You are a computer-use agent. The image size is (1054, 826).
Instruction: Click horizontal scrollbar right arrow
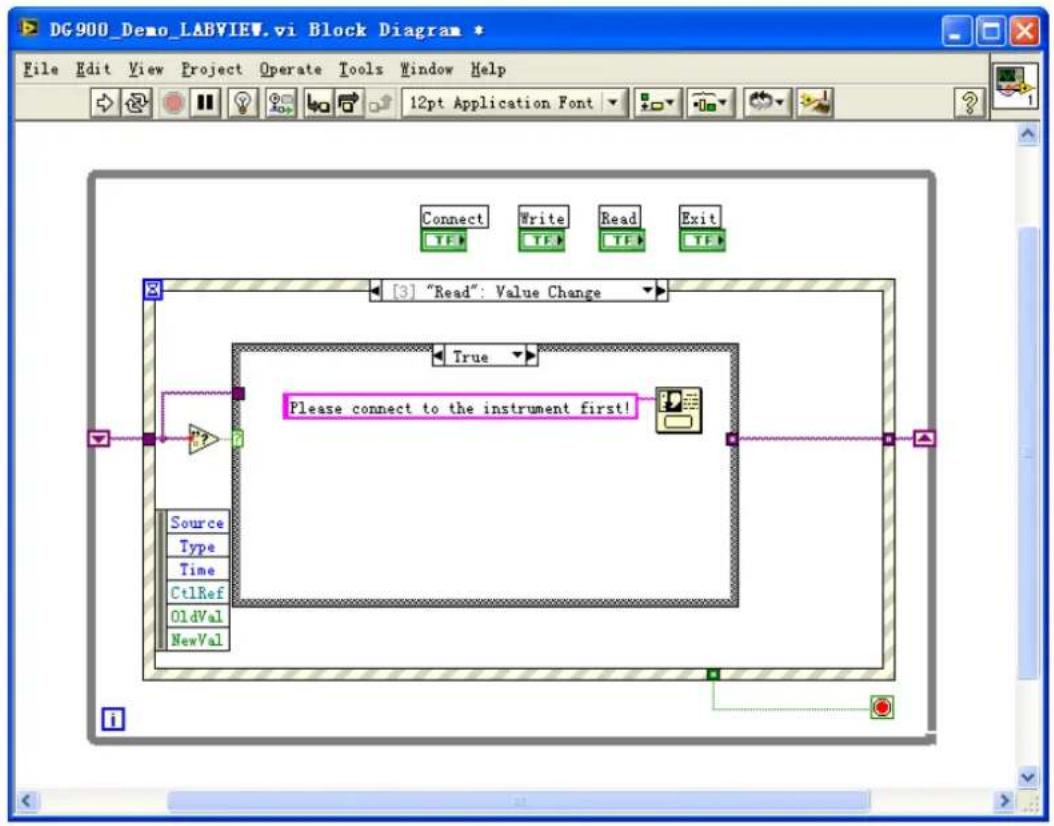coord(1004,800)
